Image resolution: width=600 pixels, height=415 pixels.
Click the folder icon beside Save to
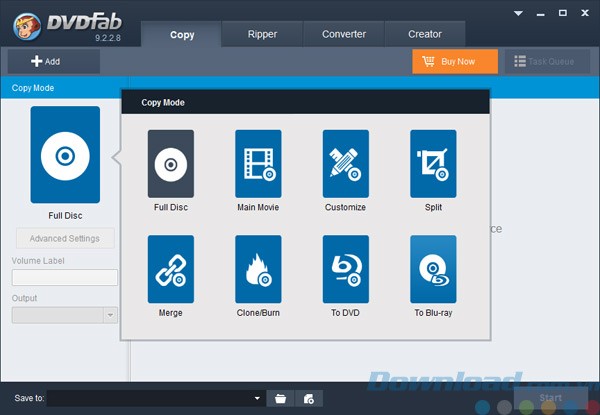(281, 398)
